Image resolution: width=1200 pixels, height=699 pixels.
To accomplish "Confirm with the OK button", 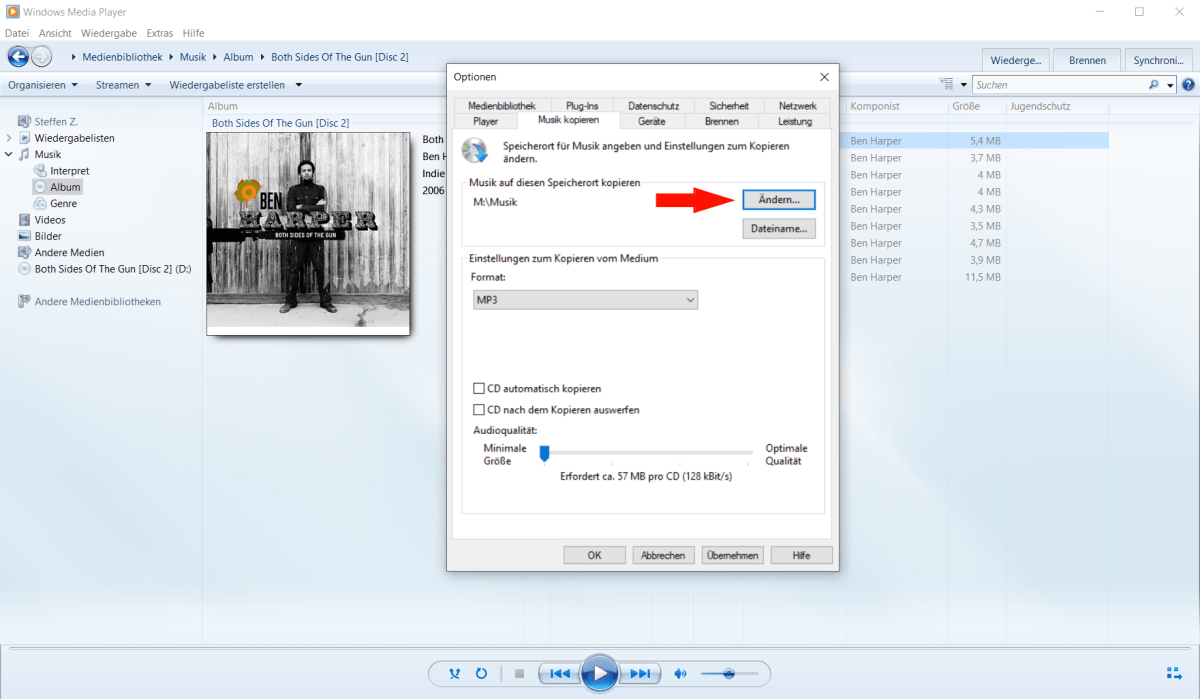I will pyautogui.click(x=594, y=555).
